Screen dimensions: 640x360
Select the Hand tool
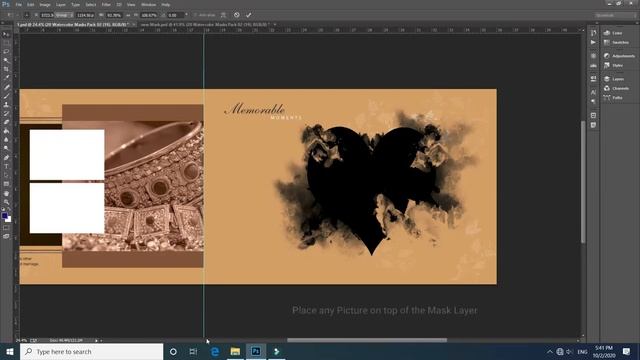(6, 193)
